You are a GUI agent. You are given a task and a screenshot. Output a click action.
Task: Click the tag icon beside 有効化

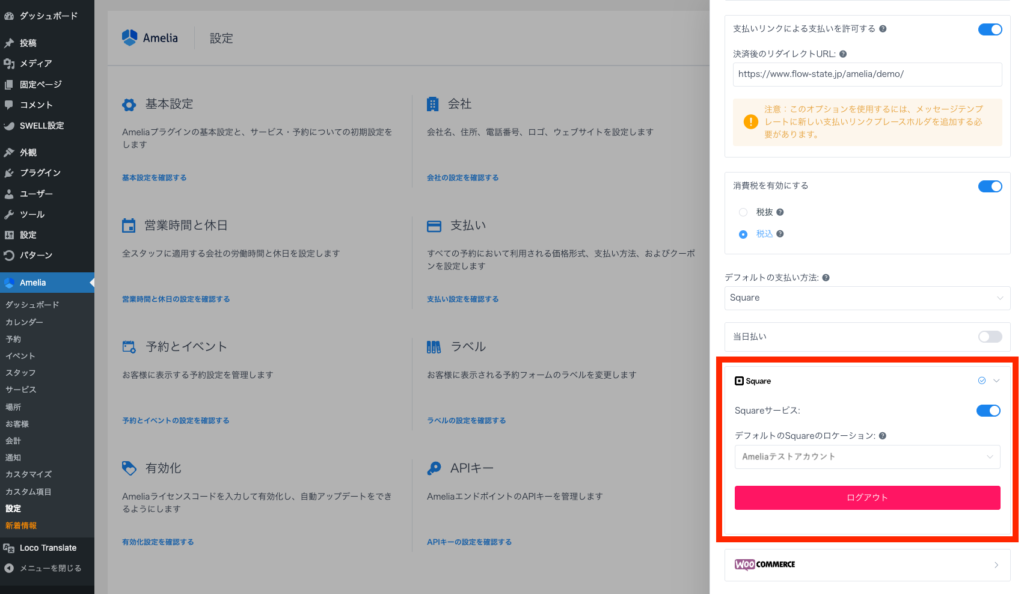click(x=129, y=468)
